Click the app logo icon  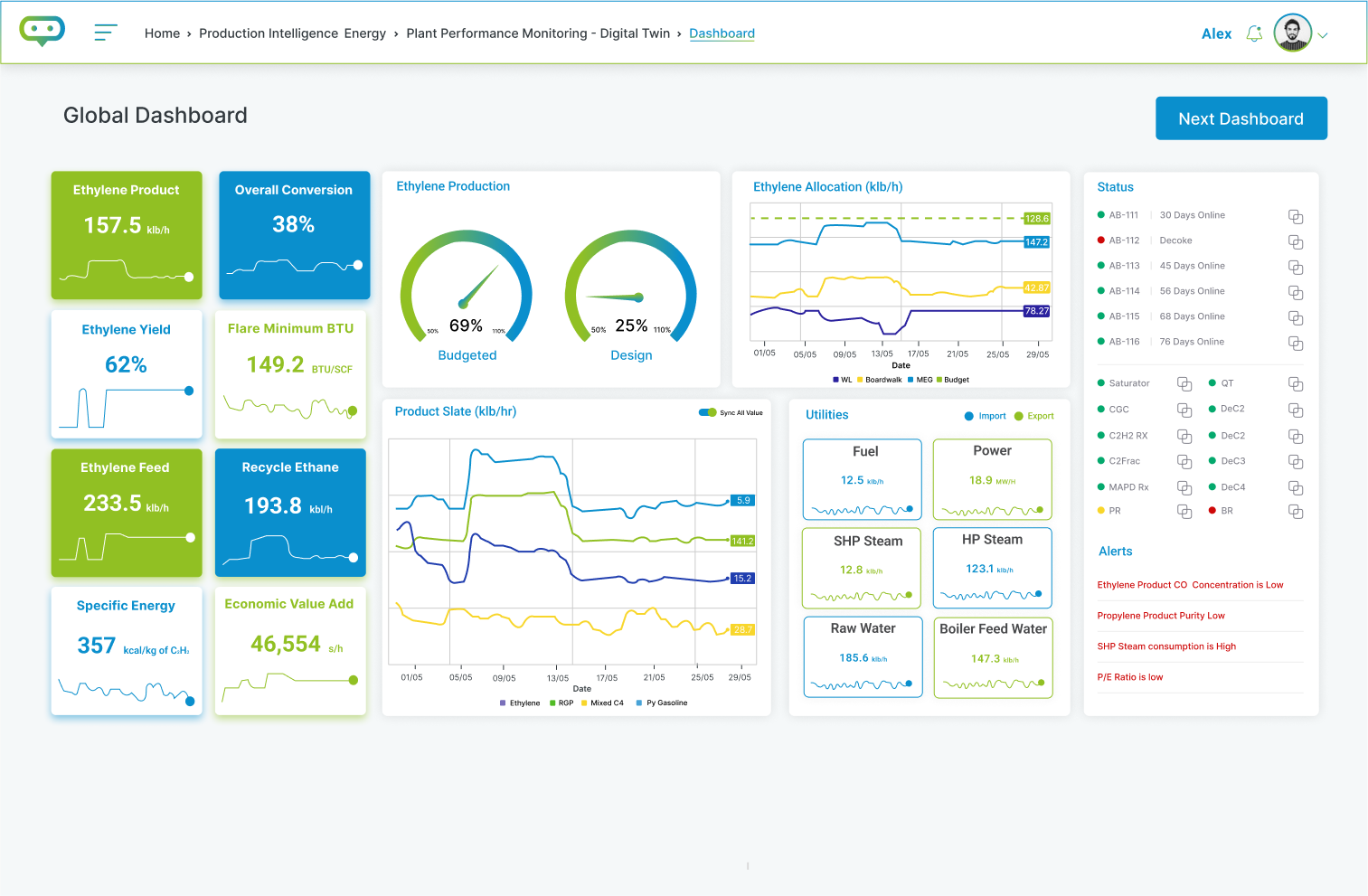click(x=42, y=30)
